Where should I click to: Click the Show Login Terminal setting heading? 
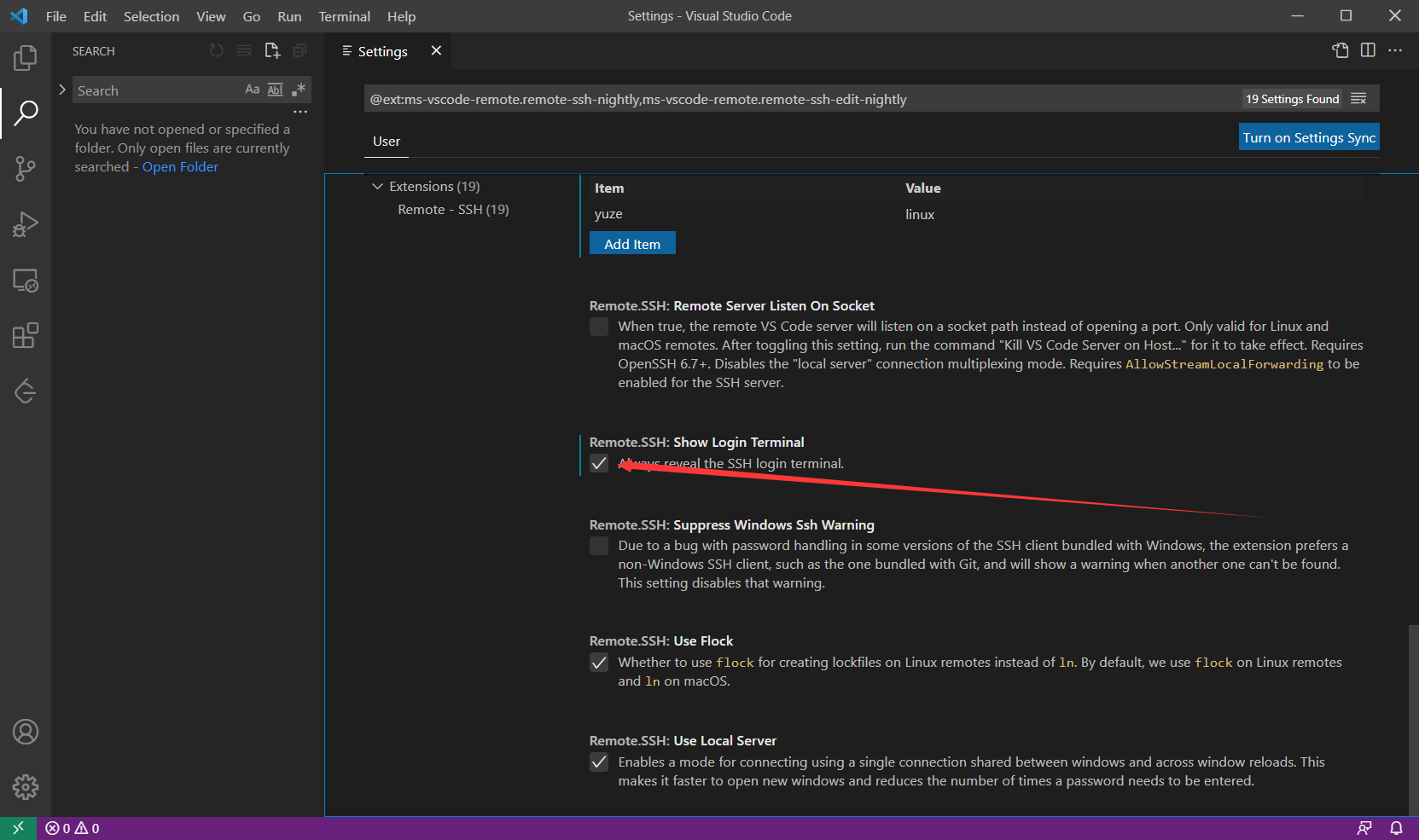coord(696,443)
